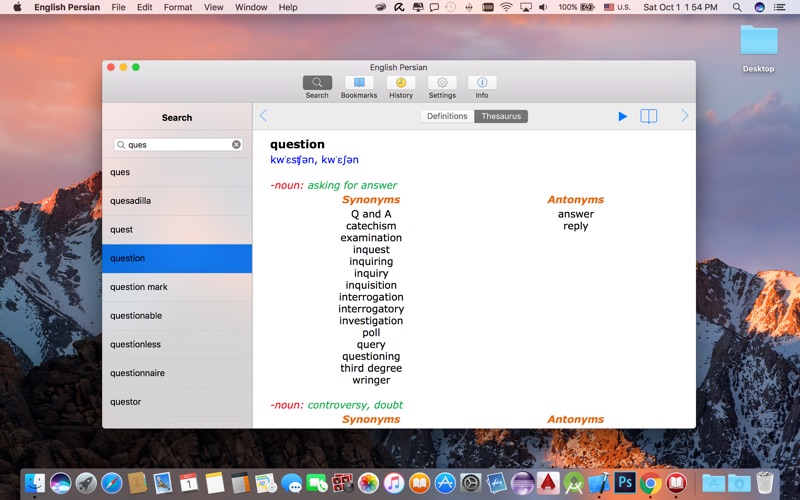Open the Edit menu
The width and height of the screenshot is (800, 500).
pos(144,7)
